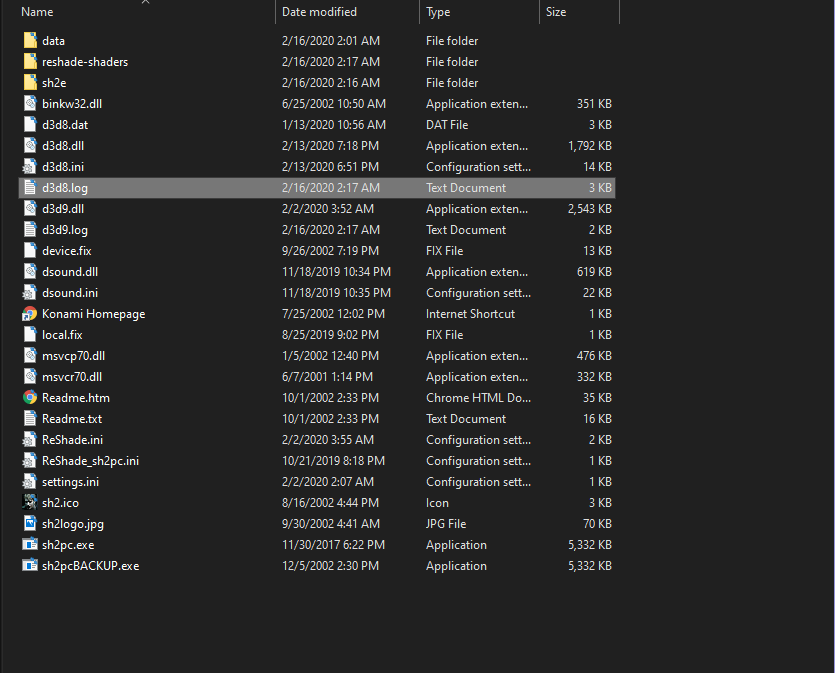Click the sh2pc.exe application icon
Viewport: 835px width, 673px height.
pos(30,544)
